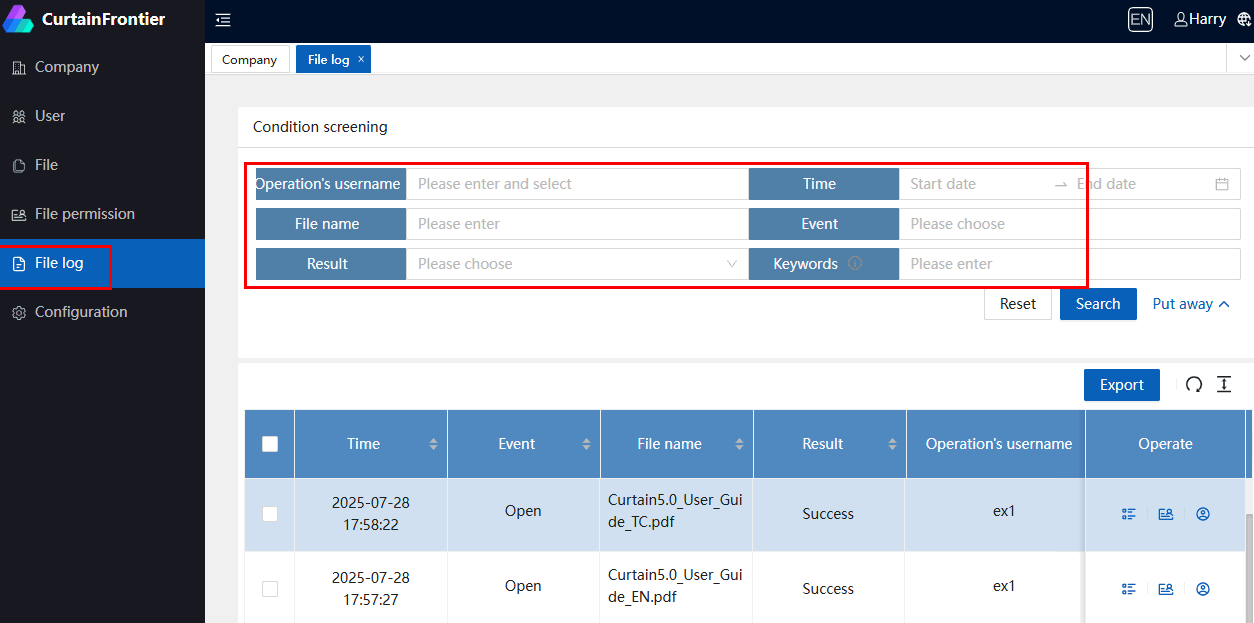This screenshot has width=1254, height=623.
Task: Click the Keywords input field
Action: 1070,264
